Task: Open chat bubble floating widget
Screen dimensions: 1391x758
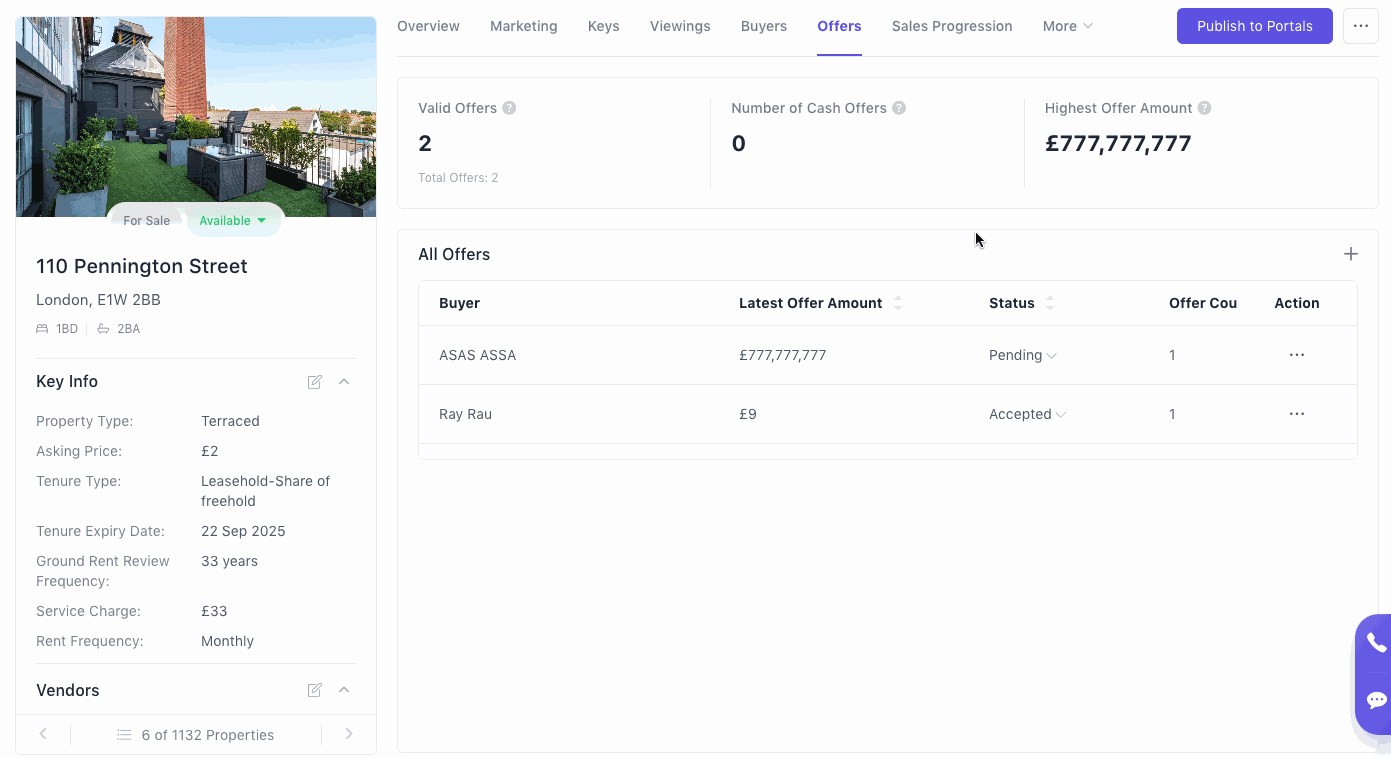Action: click(x=1376, y=700)
